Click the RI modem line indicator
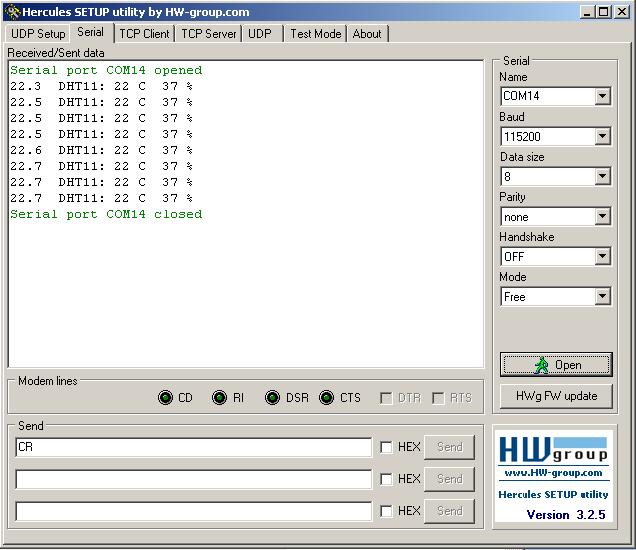This screenshot has width=636, height=550. (219, 397)
